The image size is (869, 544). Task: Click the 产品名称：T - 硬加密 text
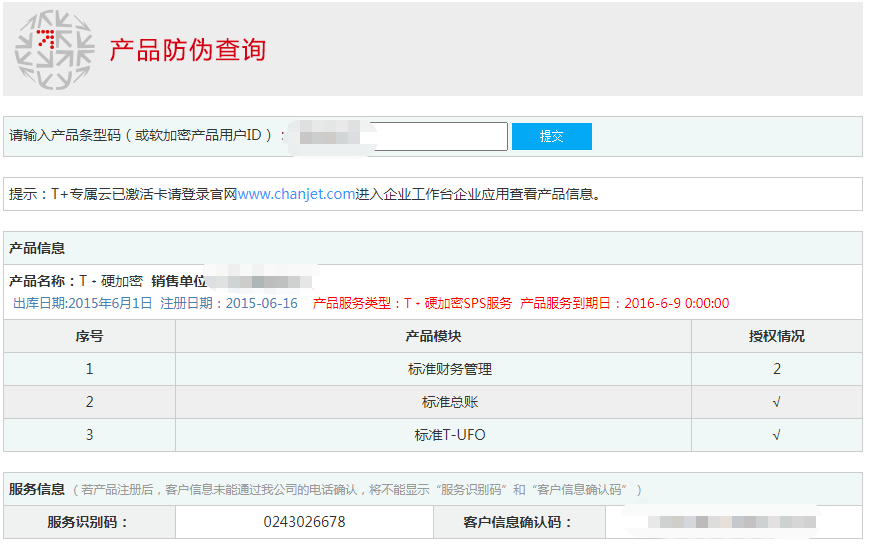tap(75, 281)
